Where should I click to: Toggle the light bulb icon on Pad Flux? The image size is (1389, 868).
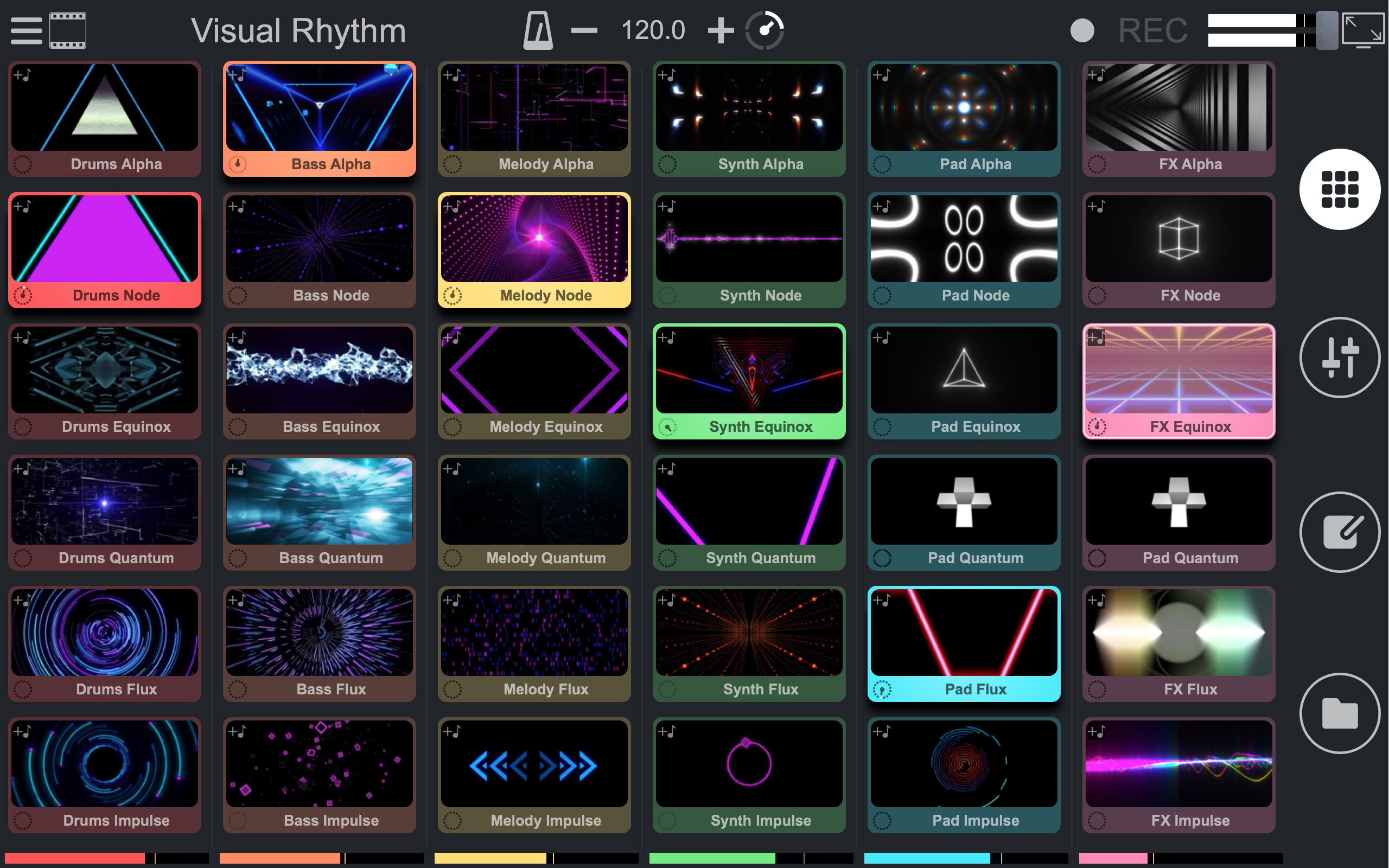coord(882,689)
